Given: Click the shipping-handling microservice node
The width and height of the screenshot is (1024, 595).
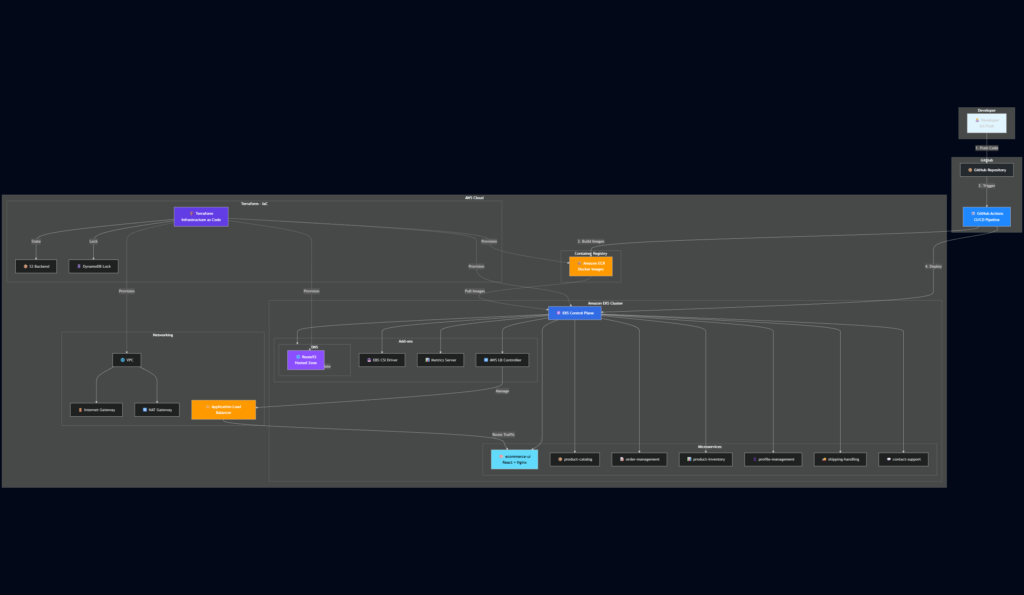Looking at the screenshot, I should (840, 459).
